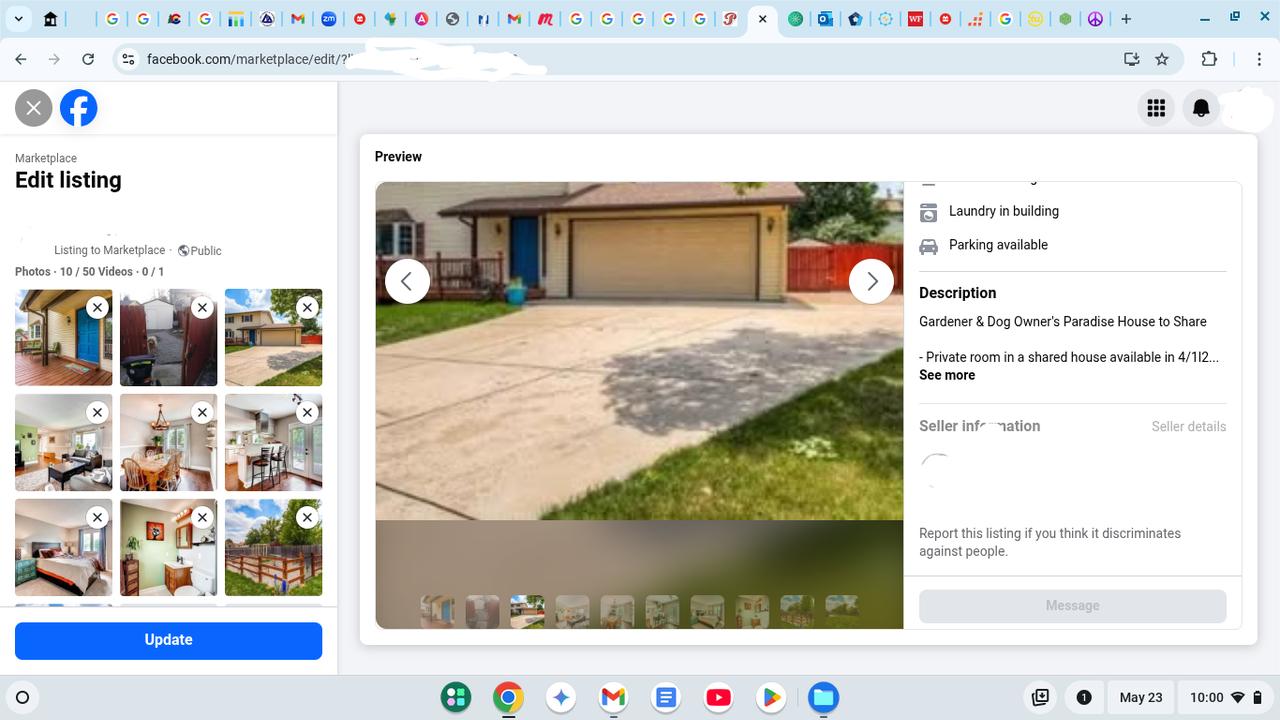Click the Facebook logo icon
This screenshot has height=720, width=1280.
(x=79, y=108)
